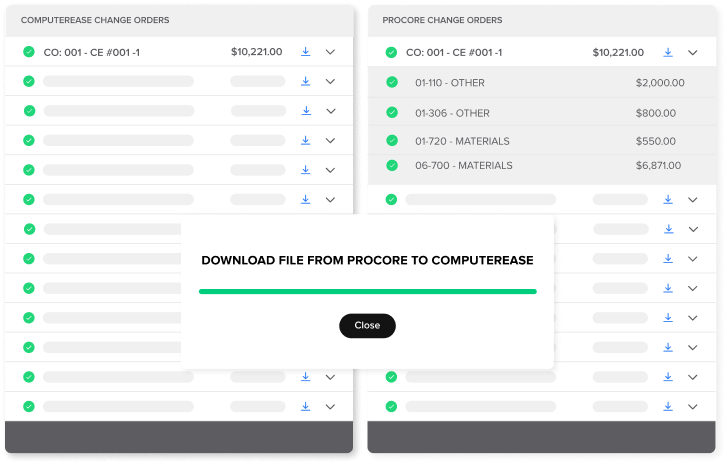The height and width of the screenshot is (464, 727).
Task: Click green check on Procore CO: 001 row
Action: [x=391, y=52]
